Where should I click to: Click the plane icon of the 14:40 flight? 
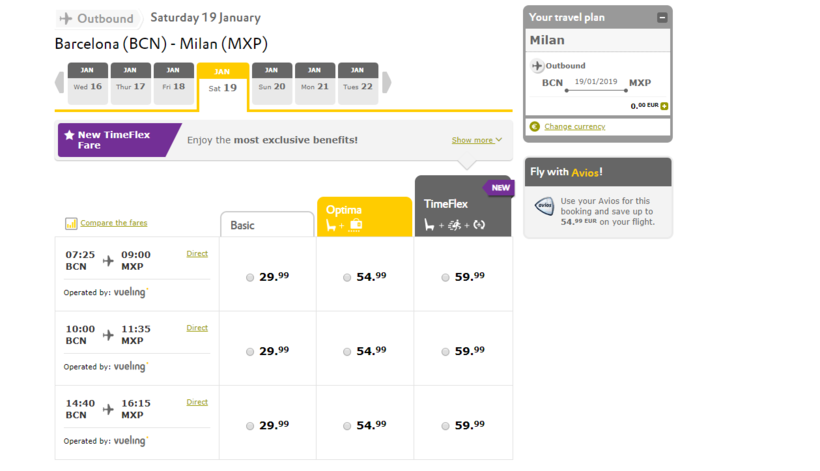pos(108,409)
